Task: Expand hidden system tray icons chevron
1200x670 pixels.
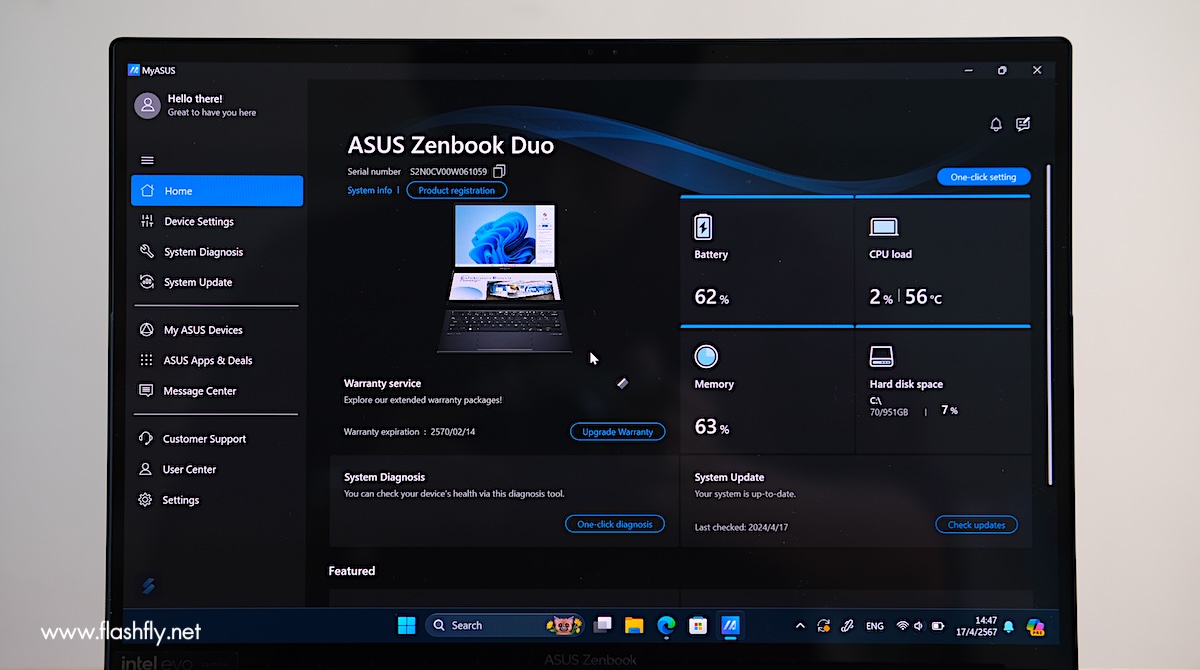Action: coord(799,626)
